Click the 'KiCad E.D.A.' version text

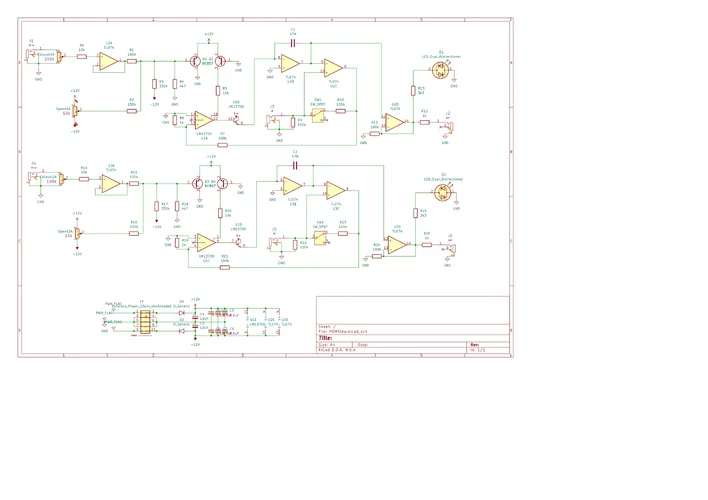pos(337,350)
